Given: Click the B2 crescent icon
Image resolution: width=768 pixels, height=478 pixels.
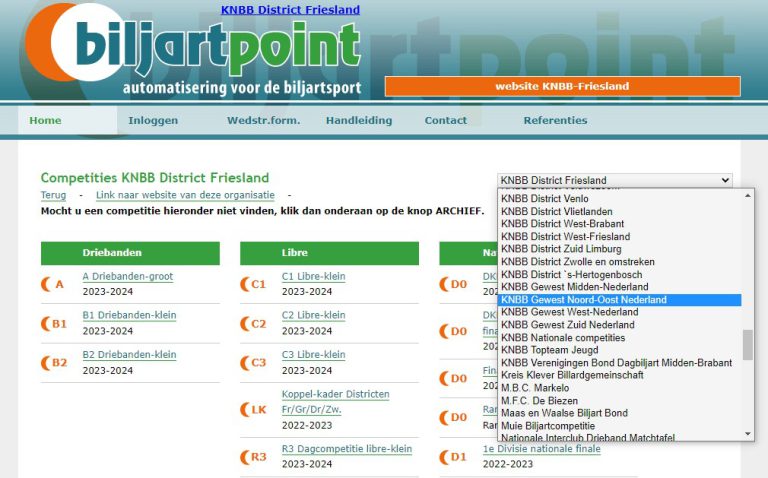Looking at the screenshot, I should coord(53,363).
